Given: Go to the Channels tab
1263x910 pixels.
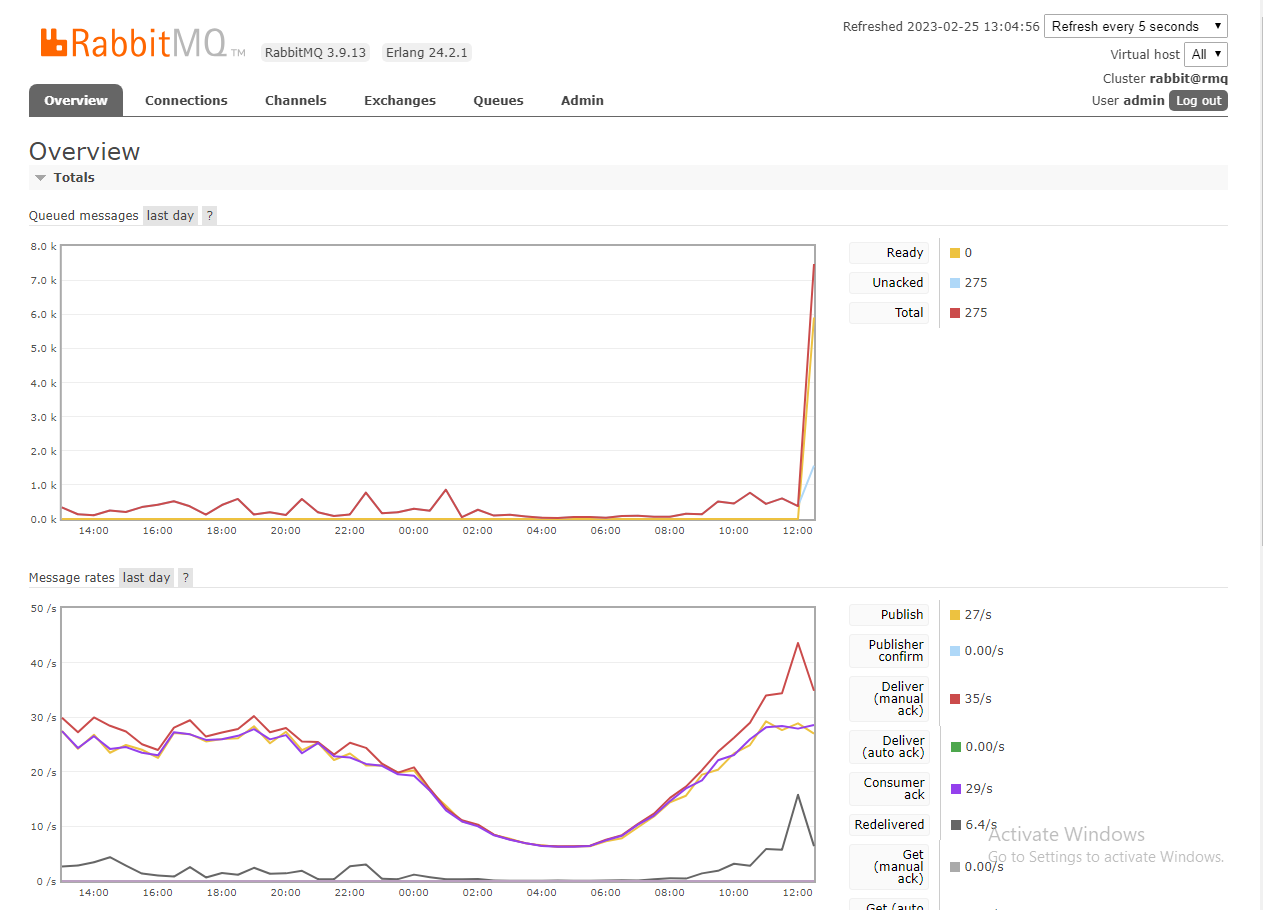Looking at the screenshot, I should click(296, 100).
